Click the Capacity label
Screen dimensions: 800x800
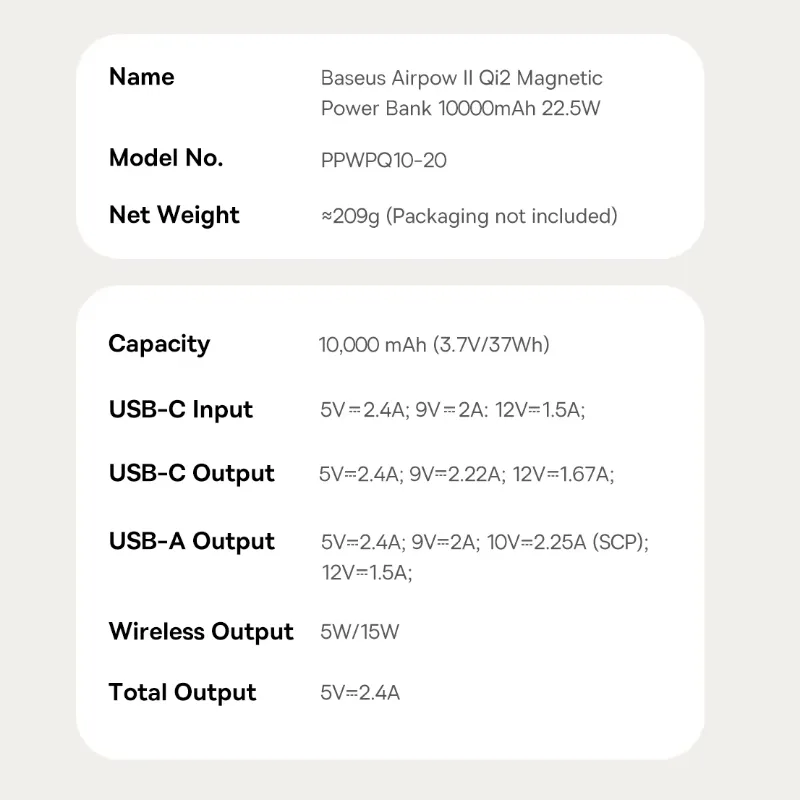point(159,344)
